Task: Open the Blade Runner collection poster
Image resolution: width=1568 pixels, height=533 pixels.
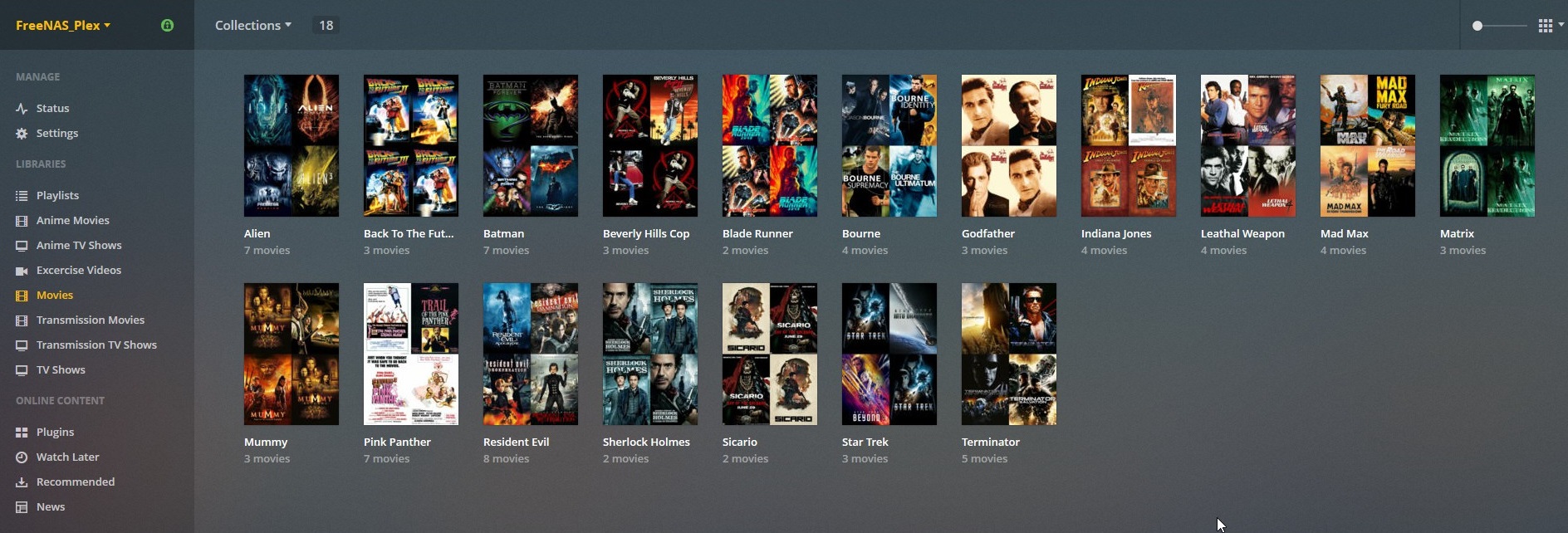Action: (770, 145)
